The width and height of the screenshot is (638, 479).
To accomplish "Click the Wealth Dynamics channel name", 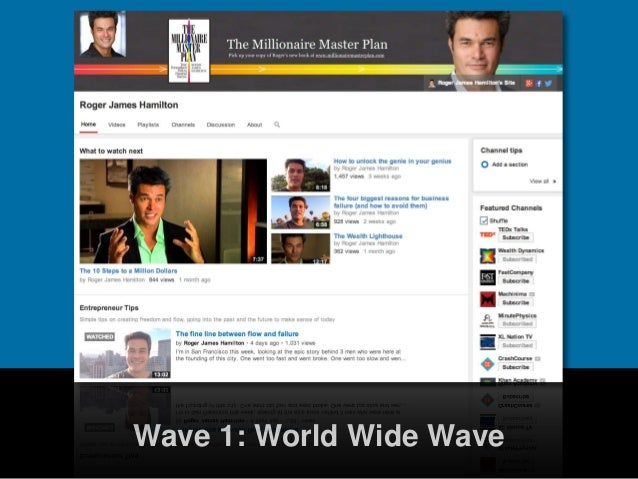I will [x=521, y=251].
